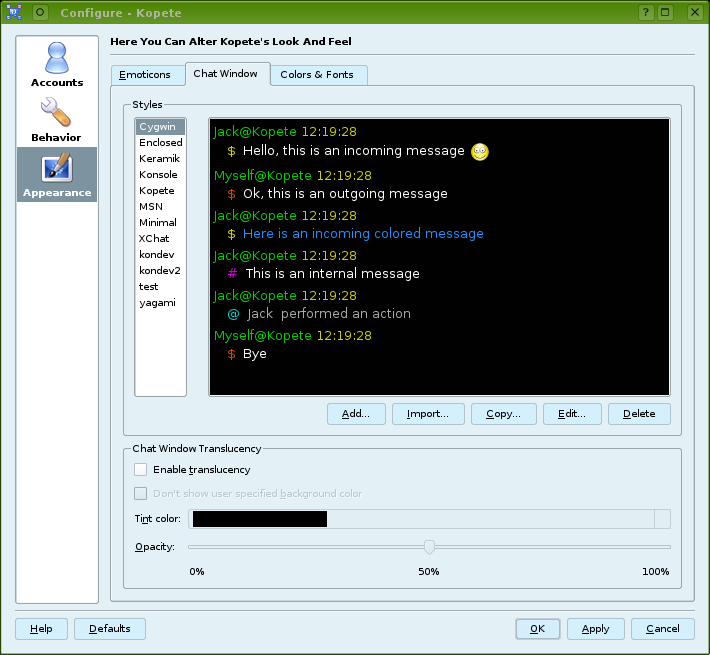Click 'This is an internal message' preview line
Image resolution: width=710 pixels, height=655 pixels.
(332, 273)
